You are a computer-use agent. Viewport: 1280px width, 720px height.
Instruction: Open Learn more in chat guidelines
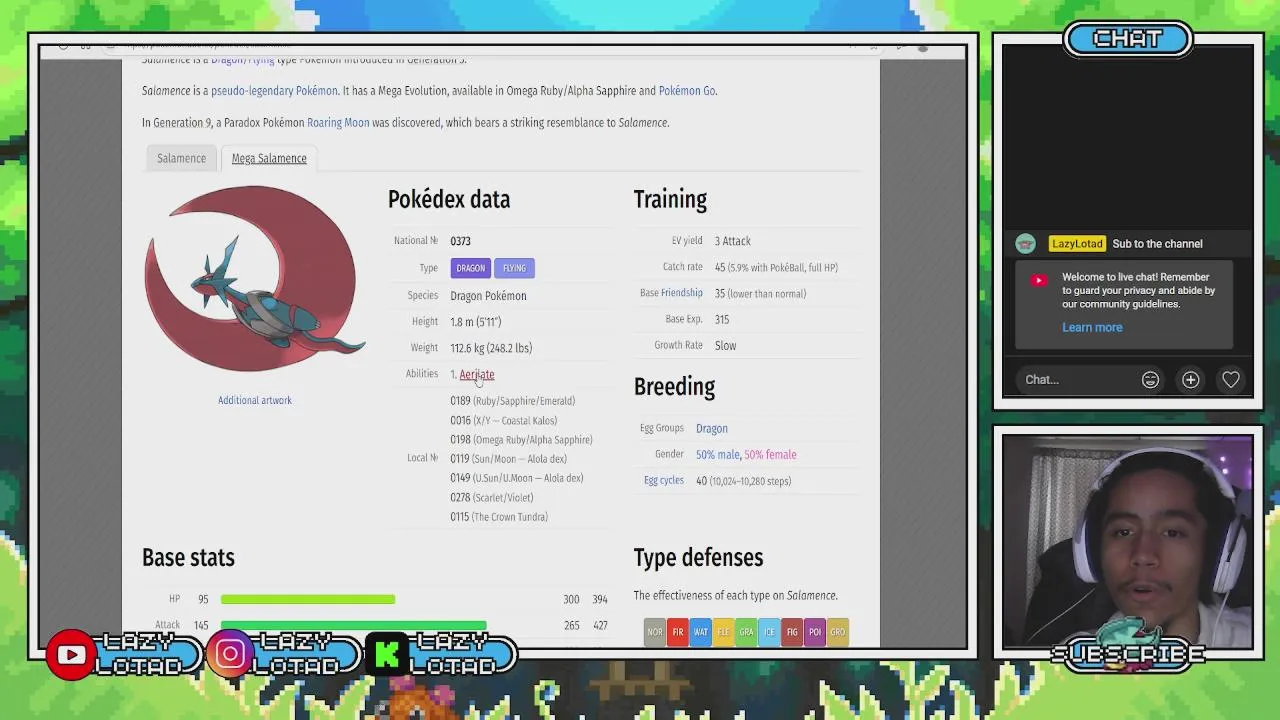tap(1092, 328)
